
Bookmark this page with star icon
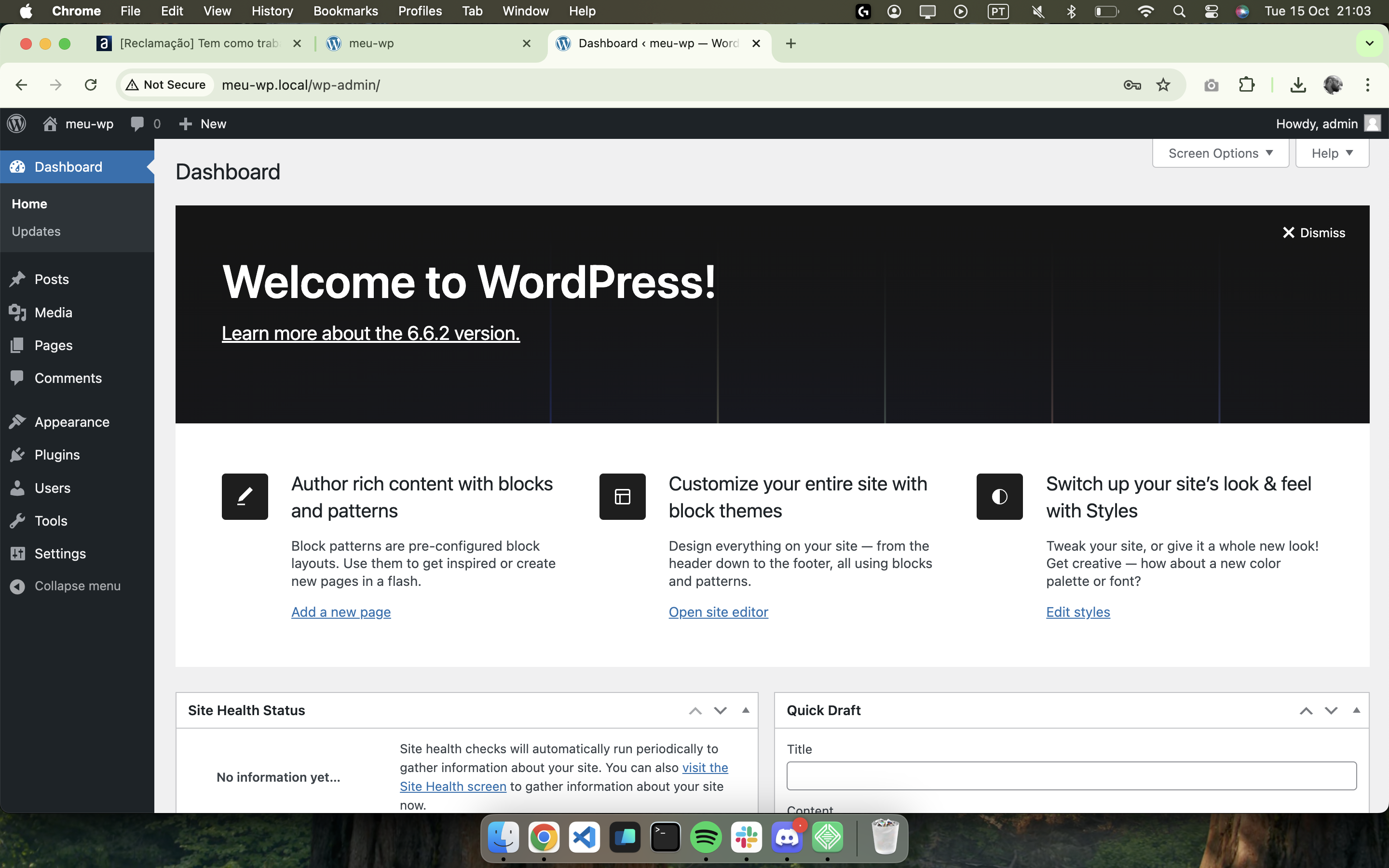tap(1163, 85)
